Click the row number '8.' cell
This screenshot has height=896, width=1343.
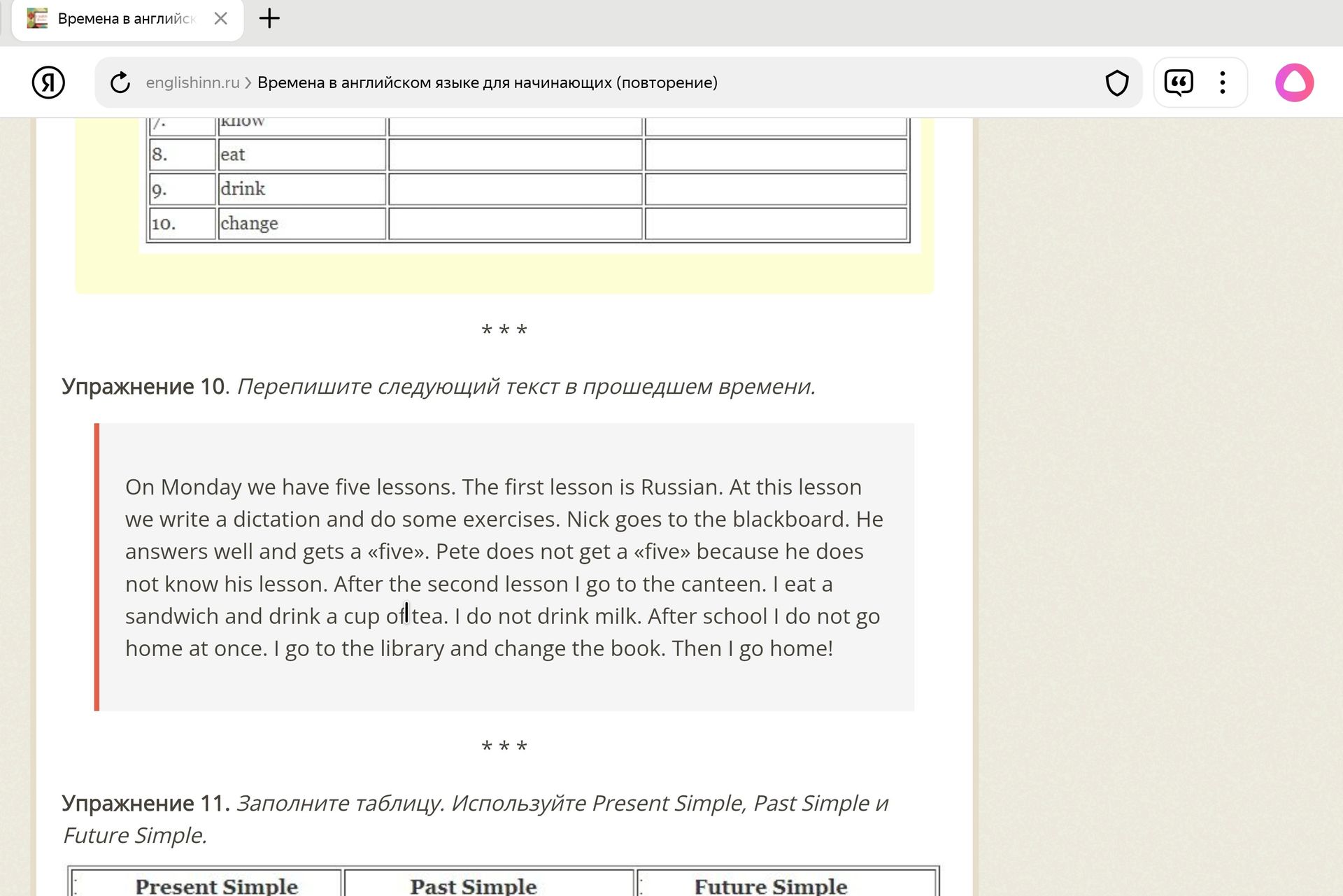[x=182, y=155]
